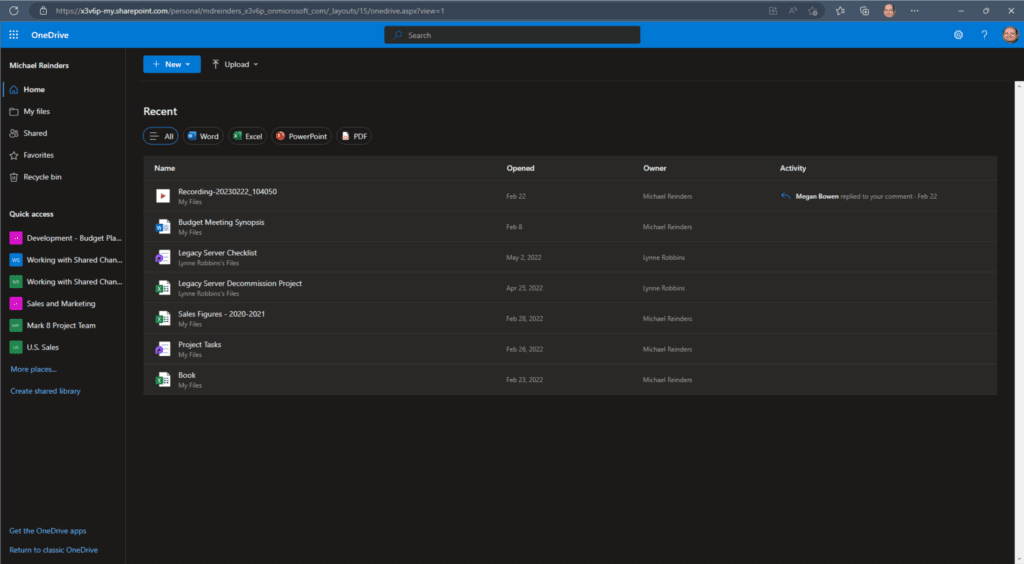The height and width of the screenshot is (564, 1024).
Task: Click the browser favorites star icon
Action: (840, 10)
